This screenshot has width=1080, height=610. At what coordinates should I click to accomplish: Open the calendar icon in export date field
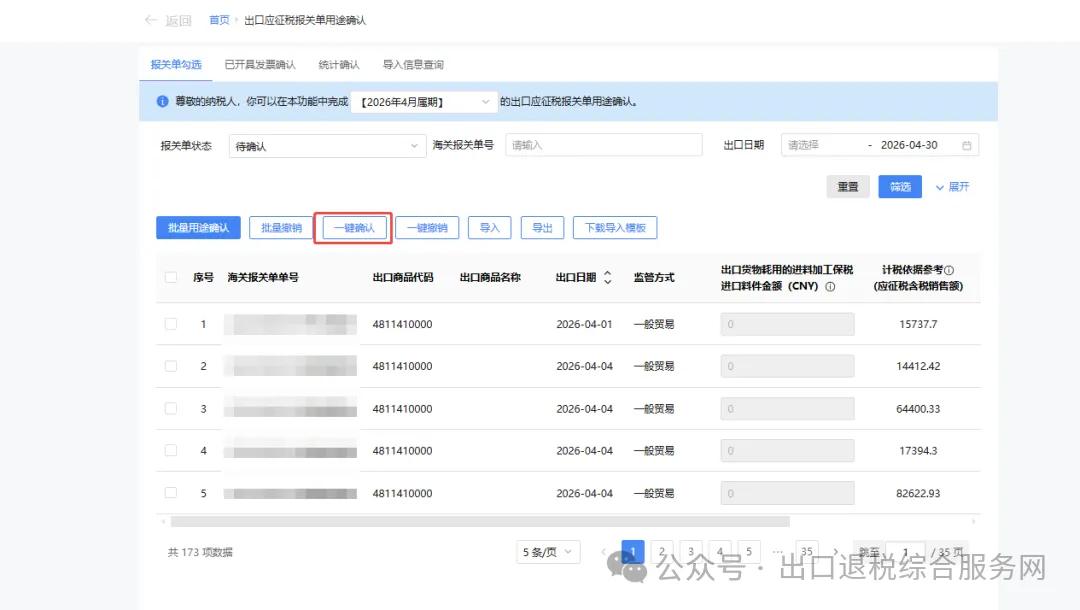966,145
